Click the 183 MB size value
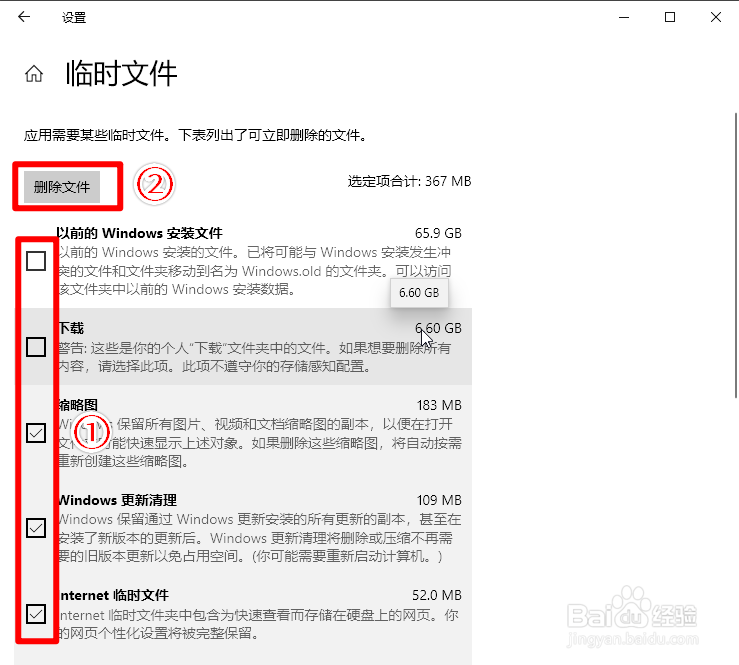 pos(439,405)
